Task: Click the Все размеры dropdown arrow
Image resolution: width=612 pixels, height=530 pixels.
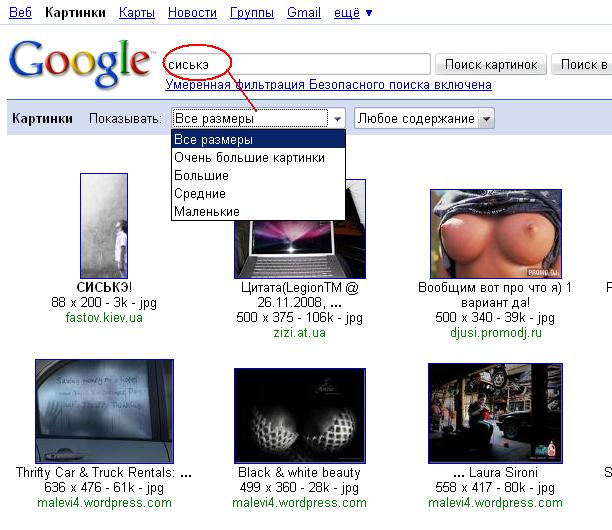Action: tap(337, 118)
